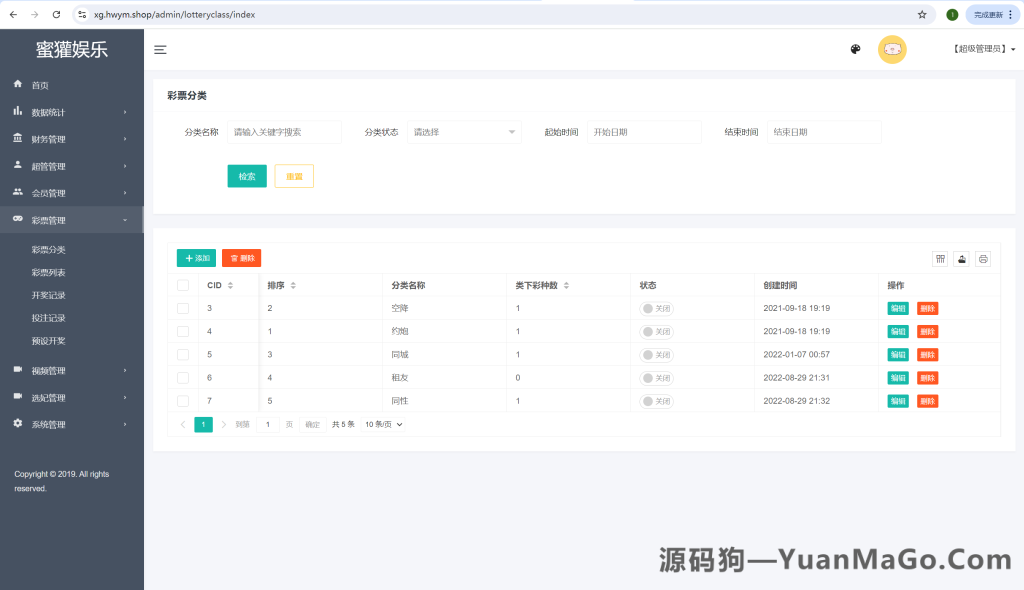Open the theme palette icon in the header
Screen dimensions: 1024x590
click(x=855, y=48)
